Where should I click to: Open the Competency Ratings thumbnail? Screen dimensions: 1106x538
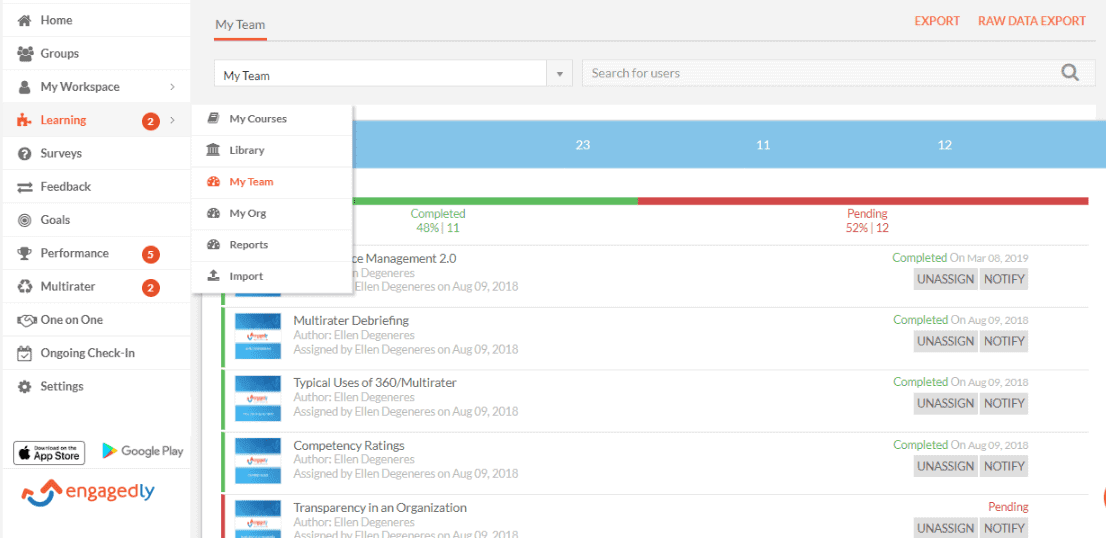tap(257, 462)
